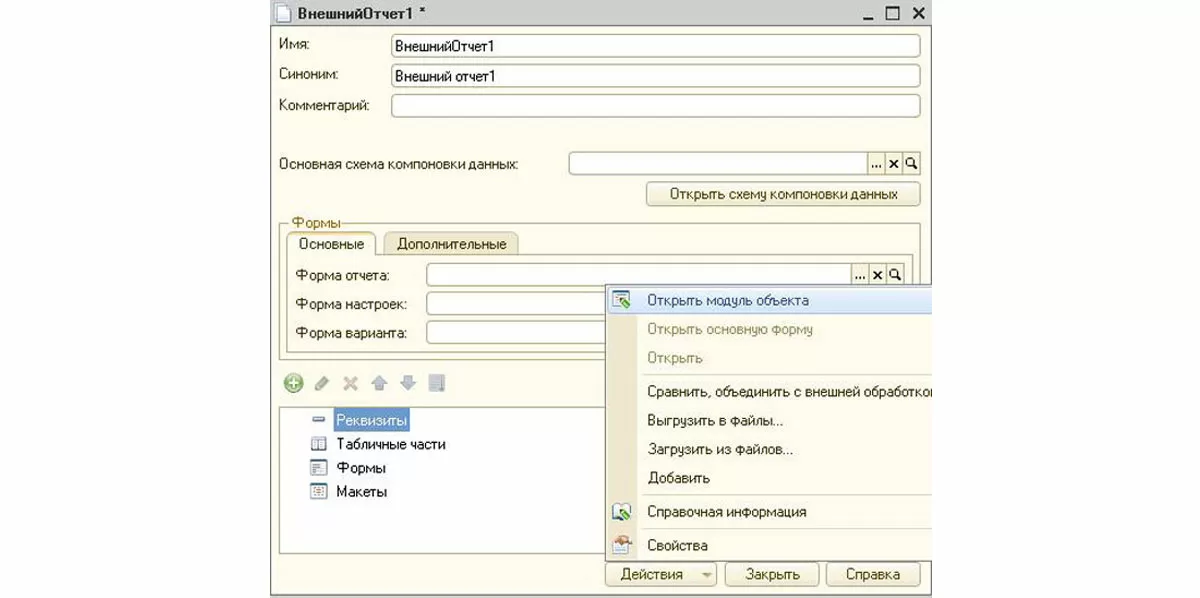Select Формы node in the tree
Screen dimensions: 1200x598
click(x=361, y=468)
